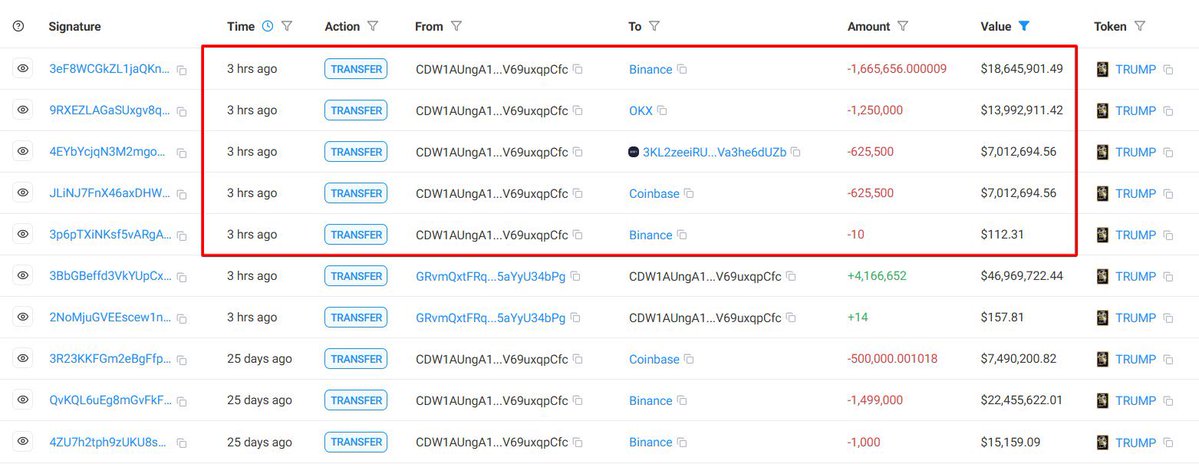The image size is (1199, 464).
Task: Click TRANSFER tag in -500,000.001018 row
Action: pos(356,359)
